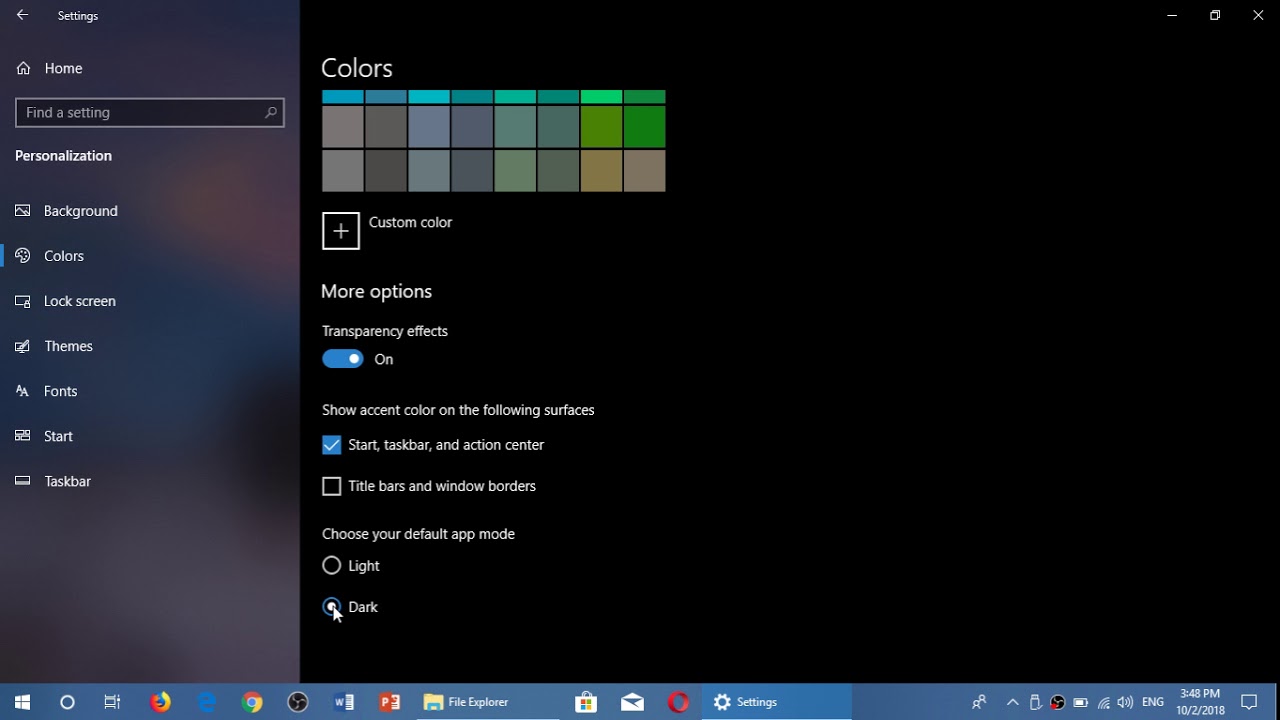
Task: Click Settings taskbar button
Action: (777, 702)
